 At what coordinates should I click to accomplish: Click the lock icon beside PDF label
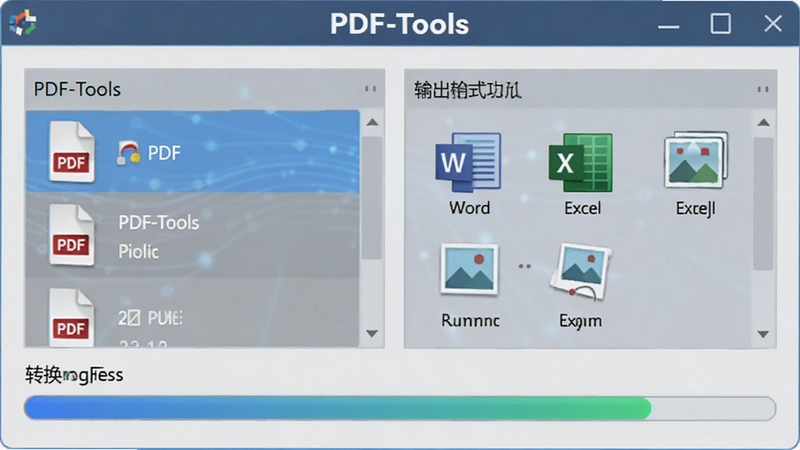(128, 153)
